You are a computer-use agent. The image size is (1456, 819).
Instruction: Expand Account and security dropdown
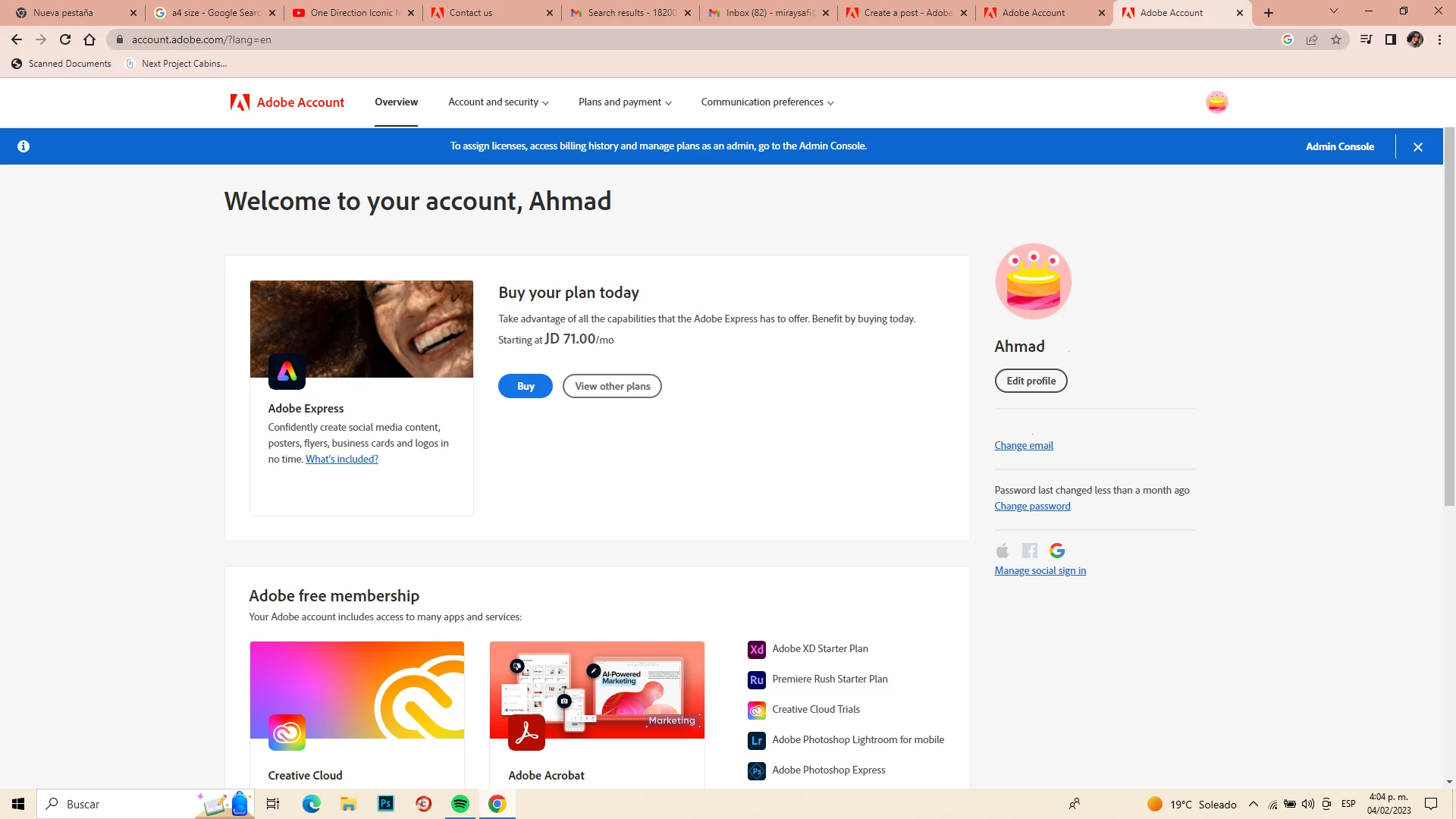(498, 102)
